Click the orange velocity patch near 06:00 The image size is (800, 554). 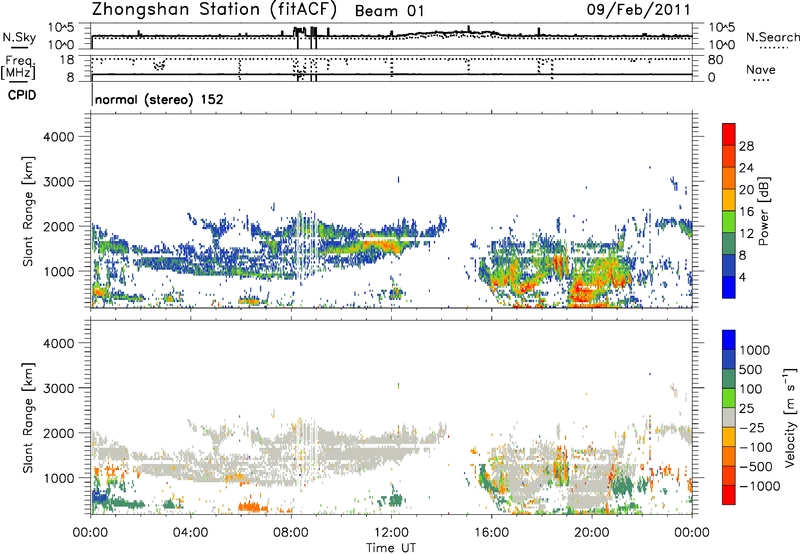coord(253,507)
